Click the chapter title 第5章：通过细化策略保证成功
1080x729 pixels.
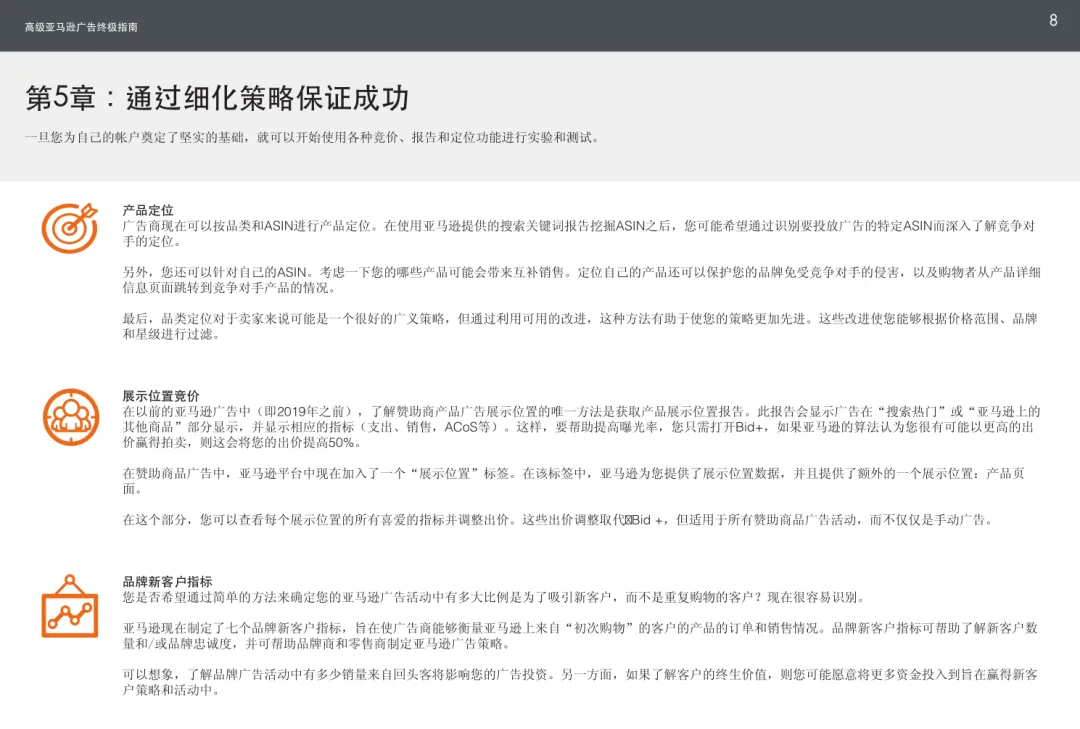(x=218, y=99)
